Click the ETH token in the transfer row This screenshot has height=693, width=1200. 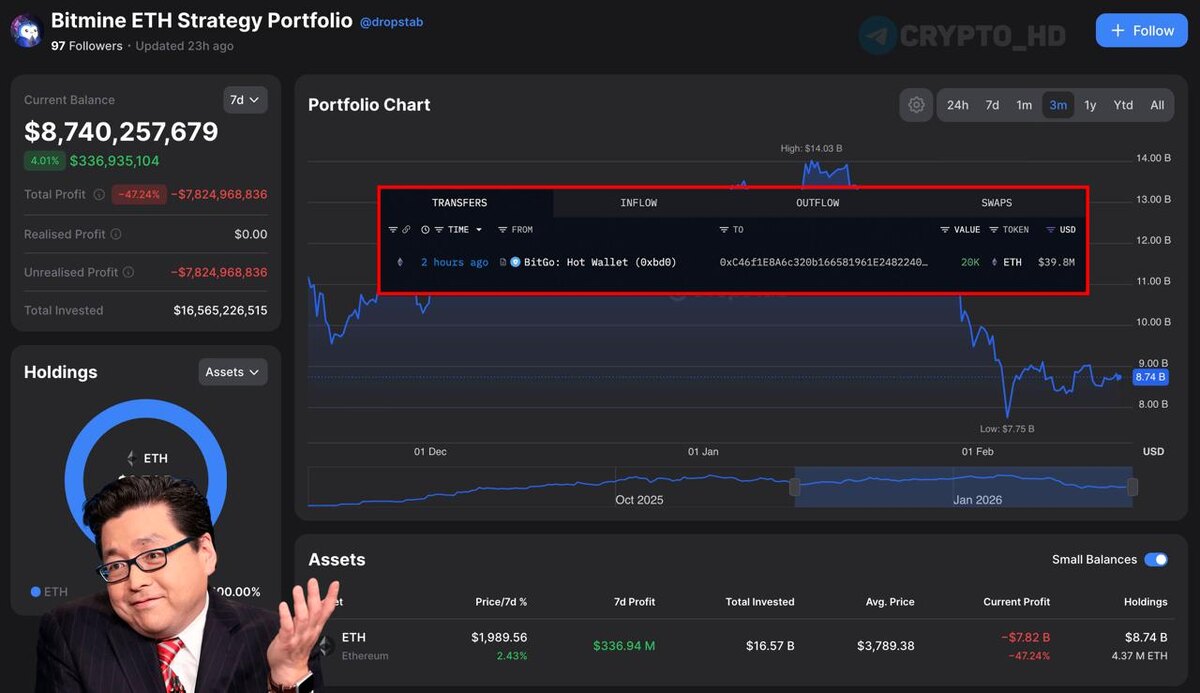coord(1007,262)
